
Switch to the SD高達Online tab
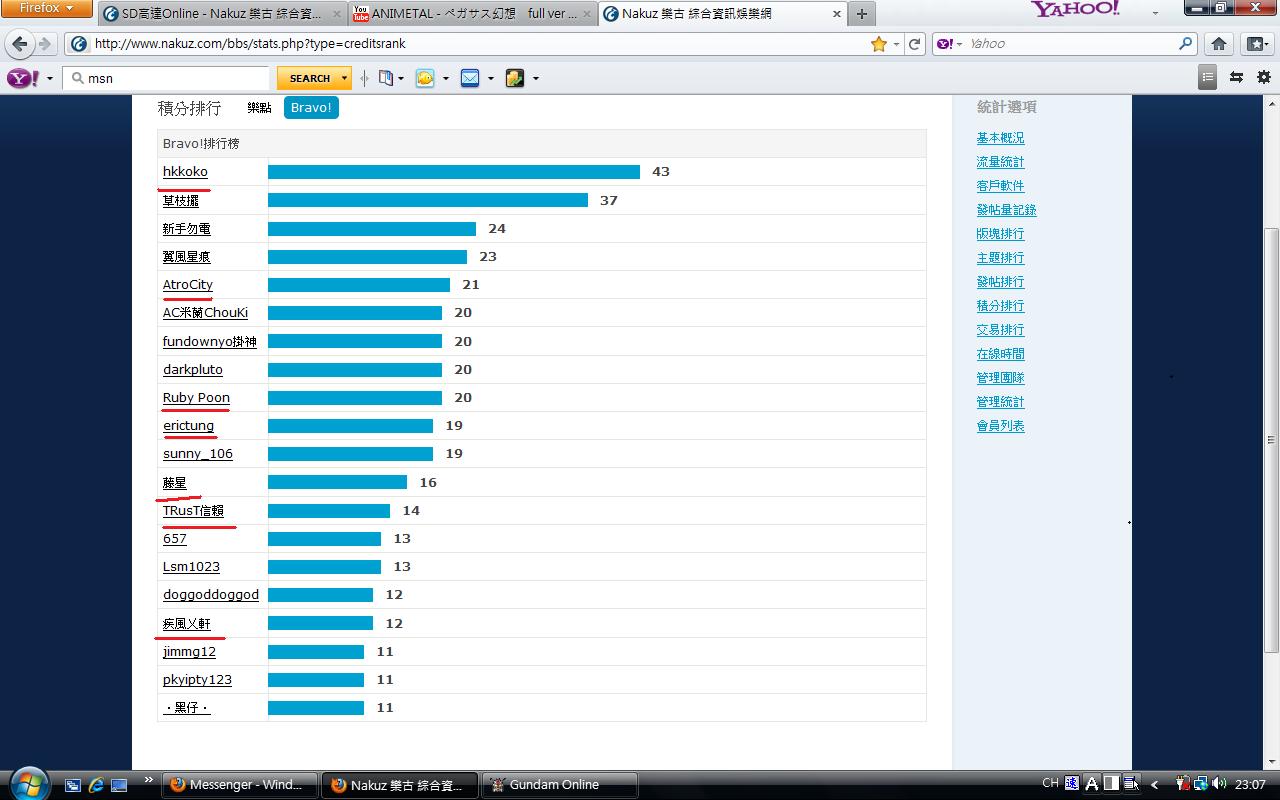coord(222,14)
